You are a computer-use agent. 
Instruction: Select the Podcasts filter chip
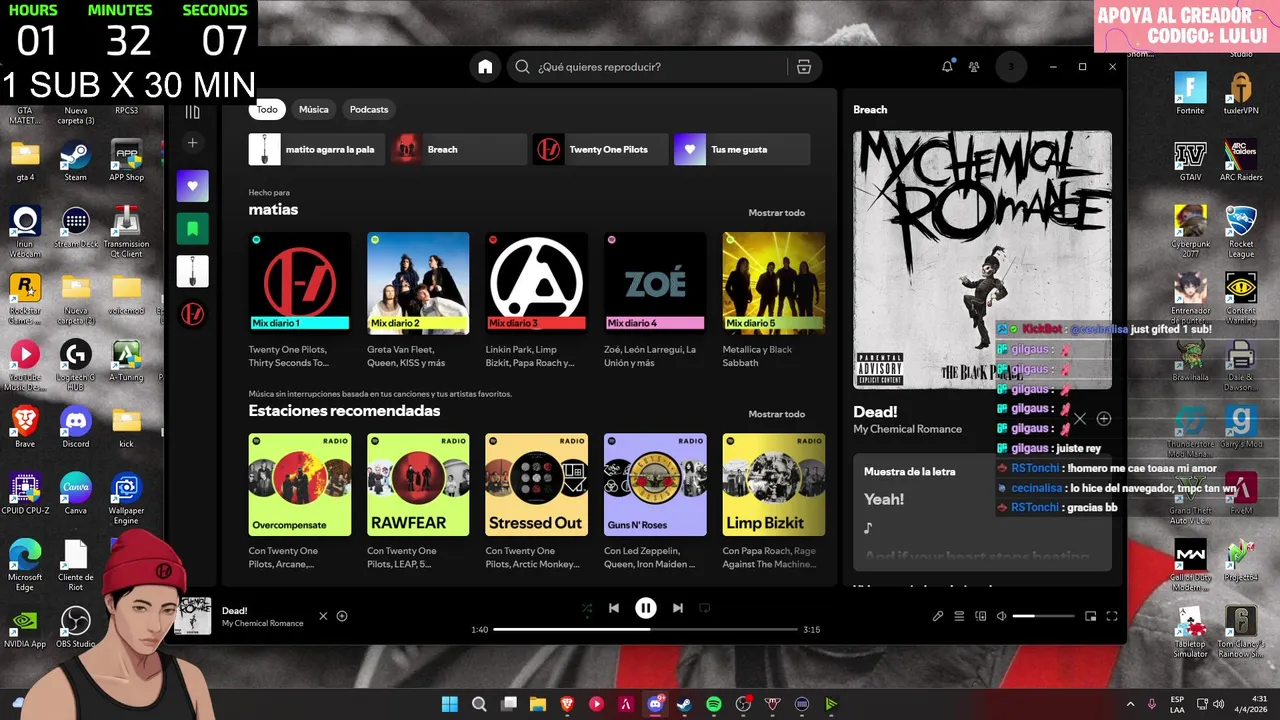pos(369,109)
